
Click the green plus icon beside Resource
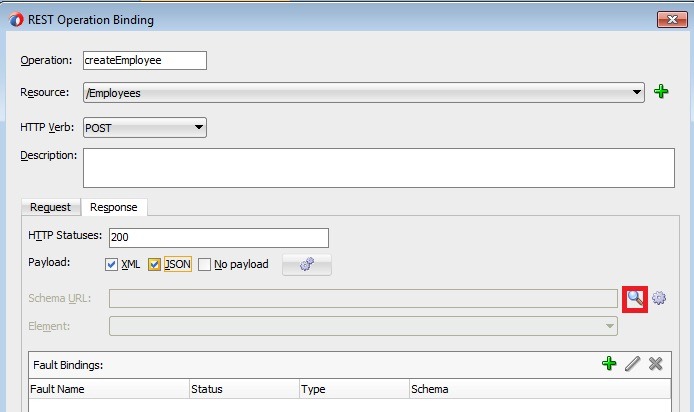[x=661, y=92]
